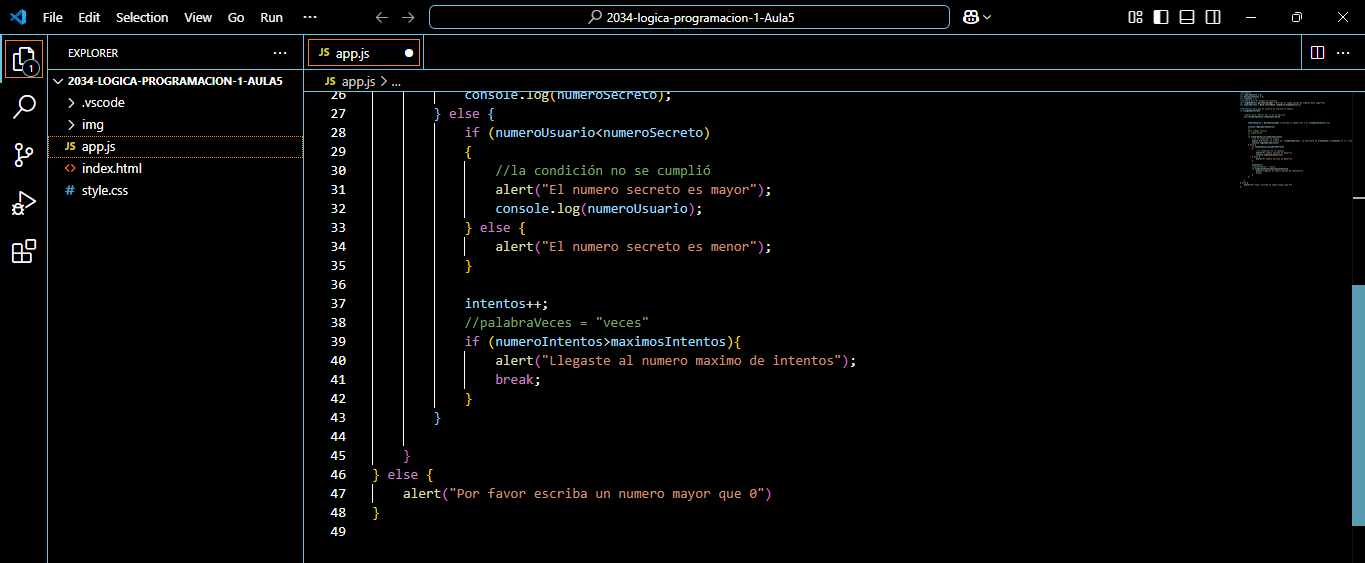The height and width of the screenshot is (563, 1365).
Task: Open the overflow menu ellipsis after Run
Action: tap(309, 17)
